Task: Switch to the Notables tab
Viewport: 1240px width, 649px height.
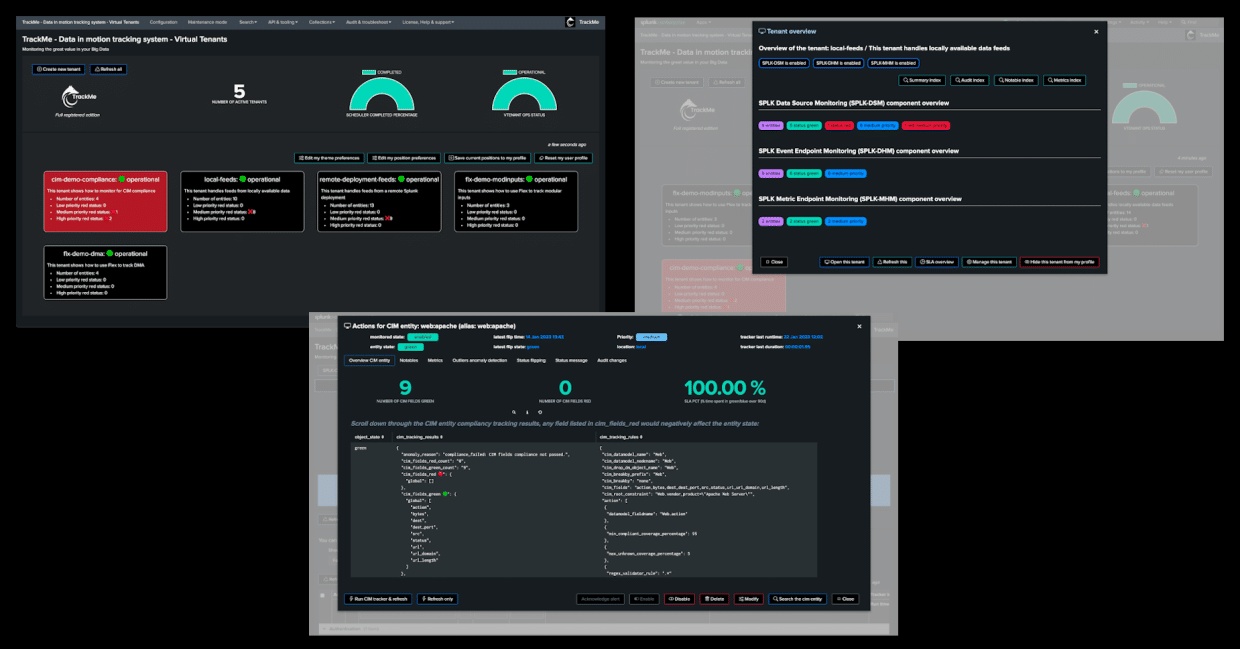Action: click(x=410, y=360)
